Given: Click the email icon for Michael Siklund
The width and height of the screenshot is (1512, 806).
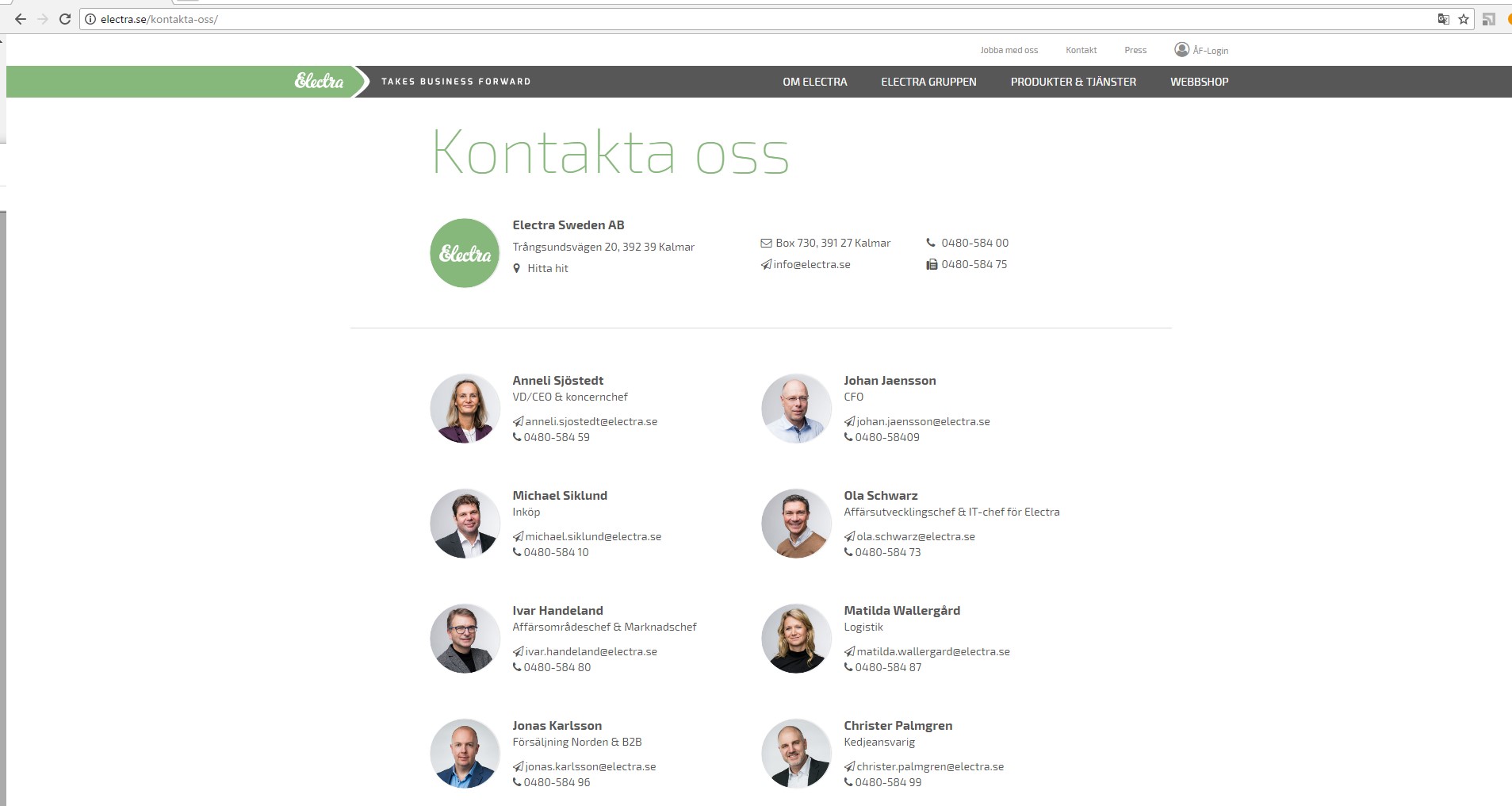Looking at the screenshot, I should click(518, 536).
